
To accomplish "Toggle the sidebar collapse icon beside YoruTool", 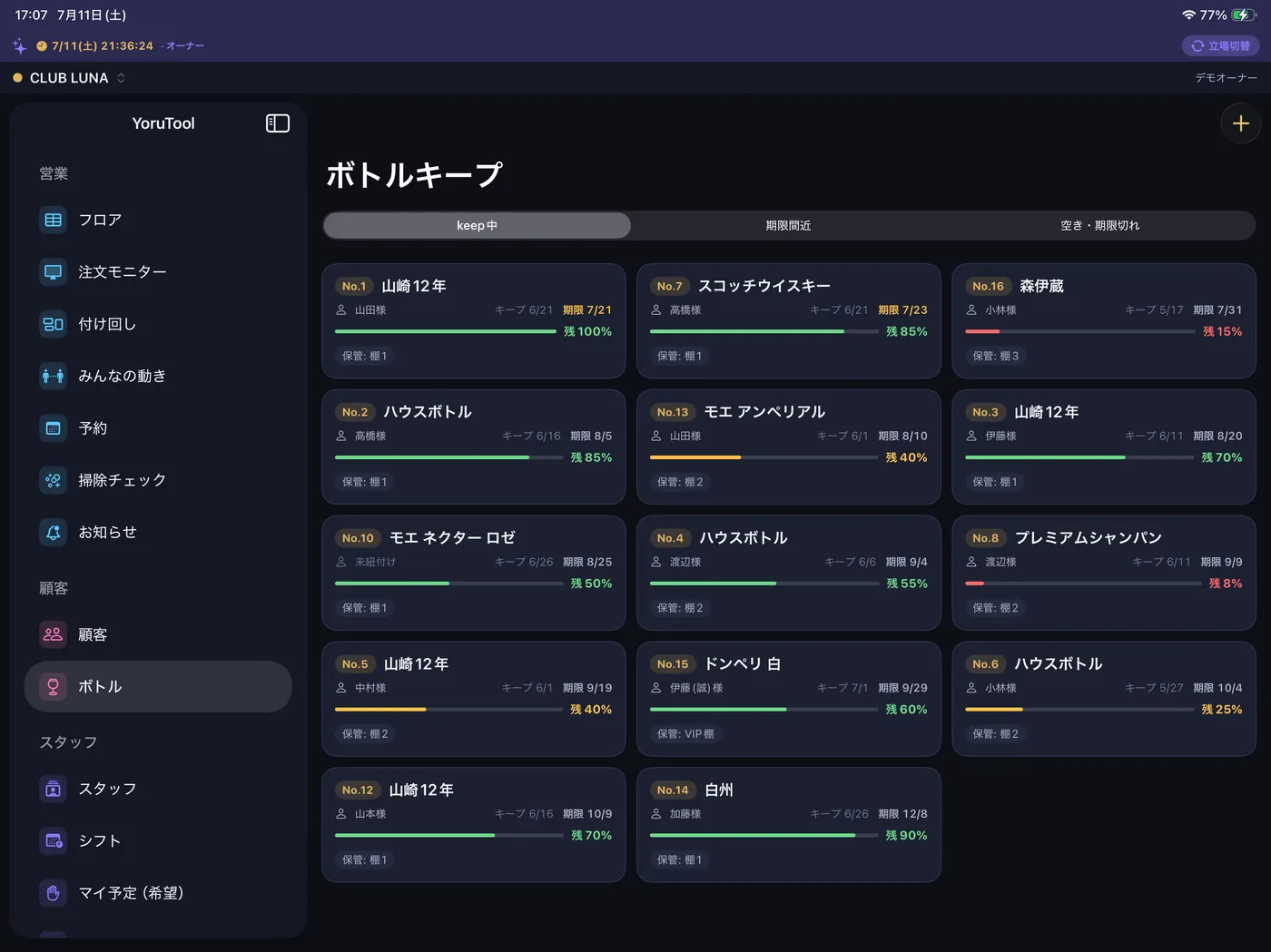I will pos(278,123).
